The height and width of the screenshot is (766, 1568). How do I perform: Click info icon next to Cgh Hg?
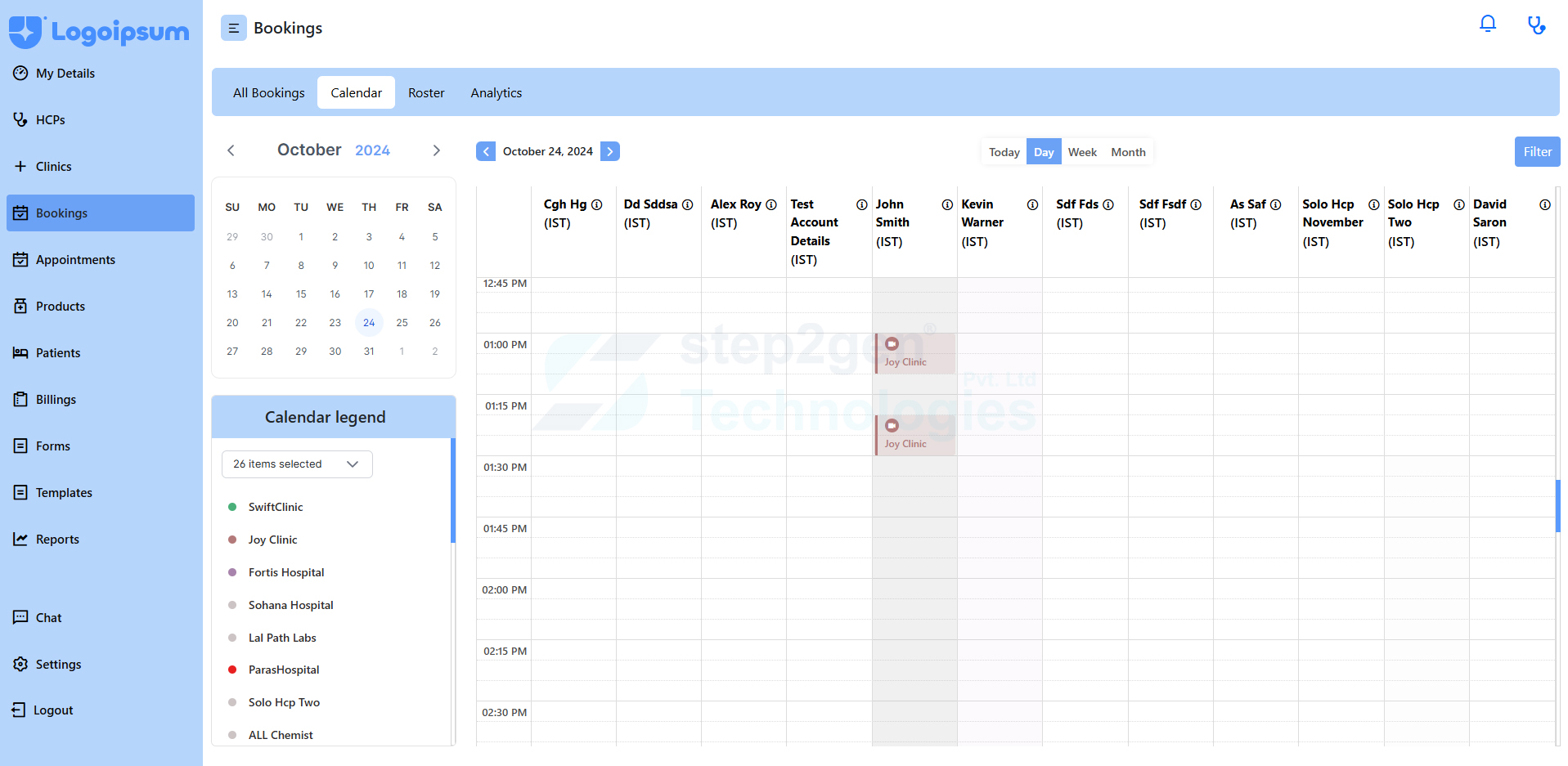coord(597,204)
